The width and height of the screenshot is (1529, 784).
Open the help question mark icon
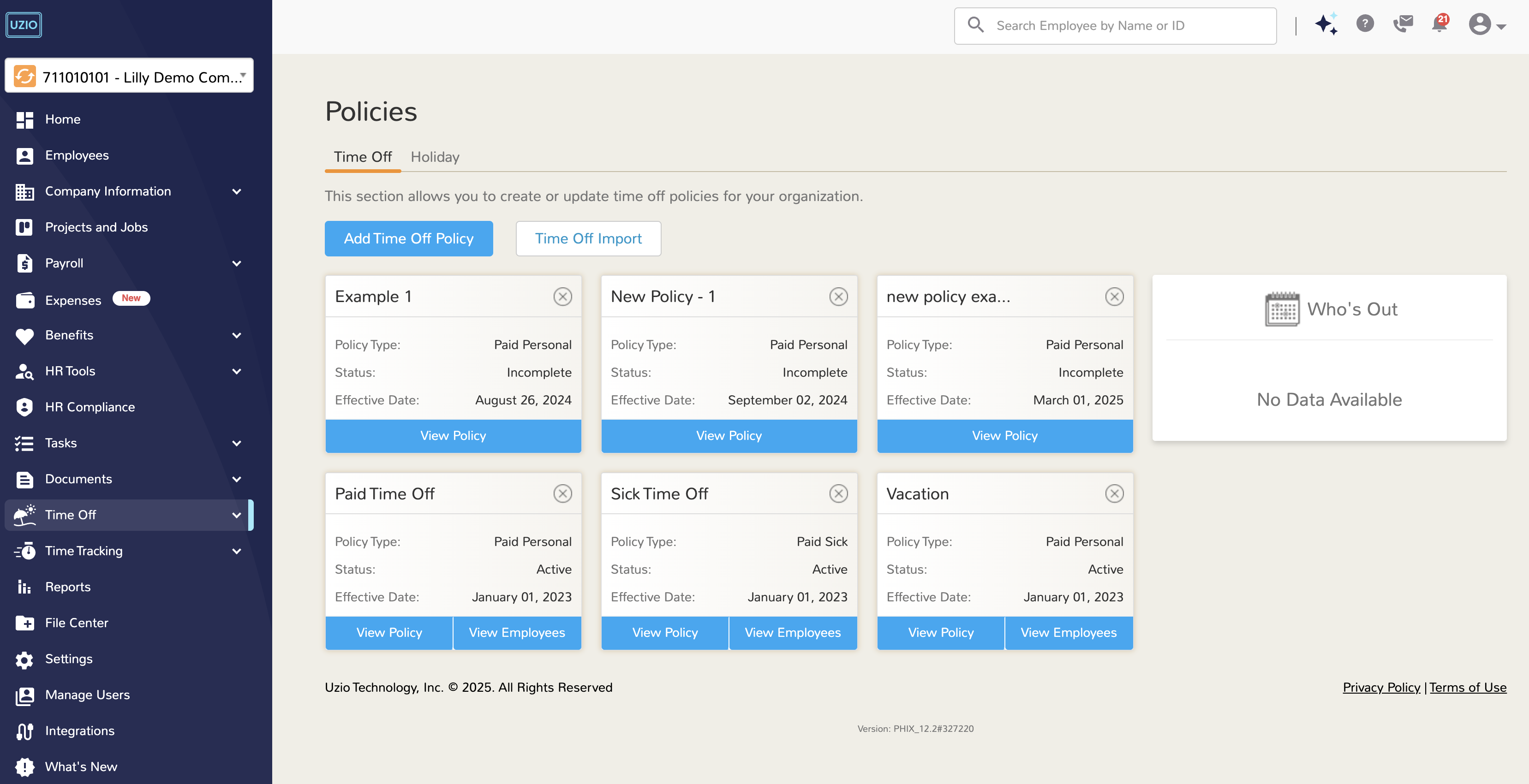(1365, 24)
